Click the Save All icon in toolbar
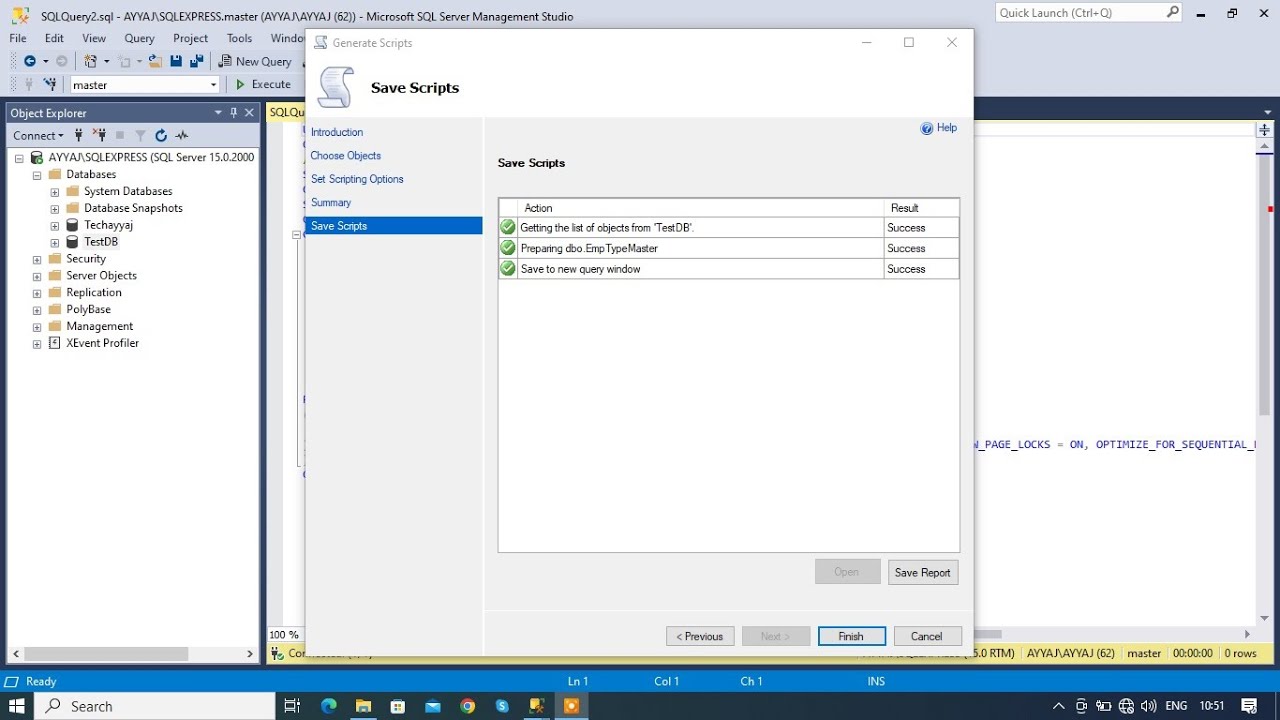Screen dimensions: 1280x720 click(197, 61)
